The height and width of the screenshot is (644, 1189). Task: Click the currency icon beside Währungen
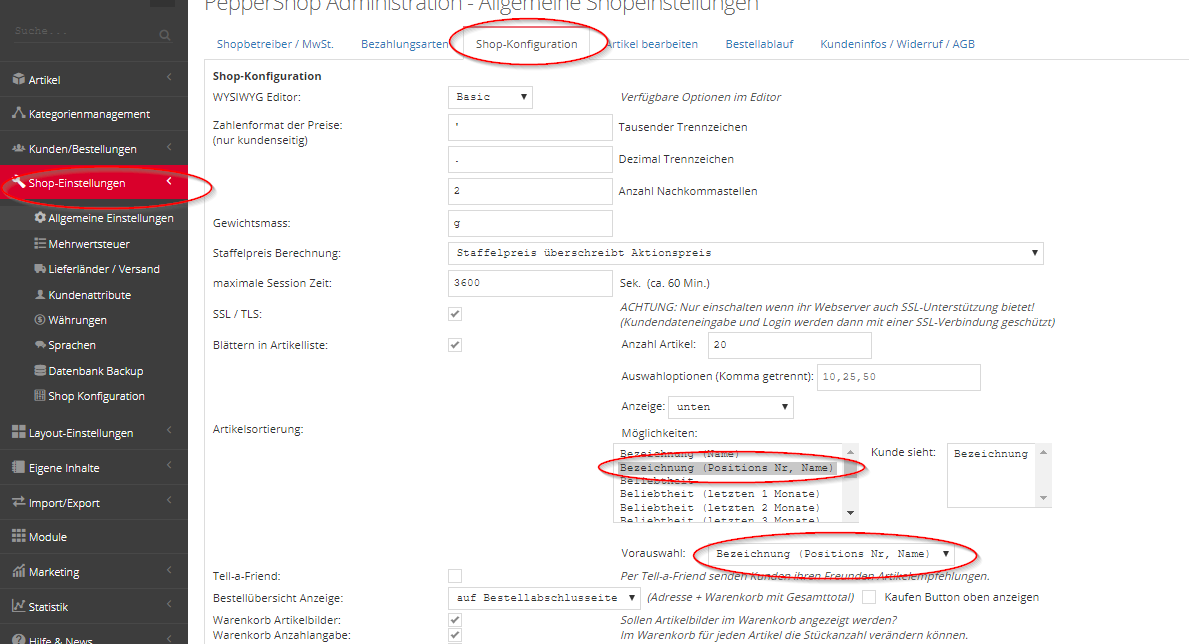point(40,319)
